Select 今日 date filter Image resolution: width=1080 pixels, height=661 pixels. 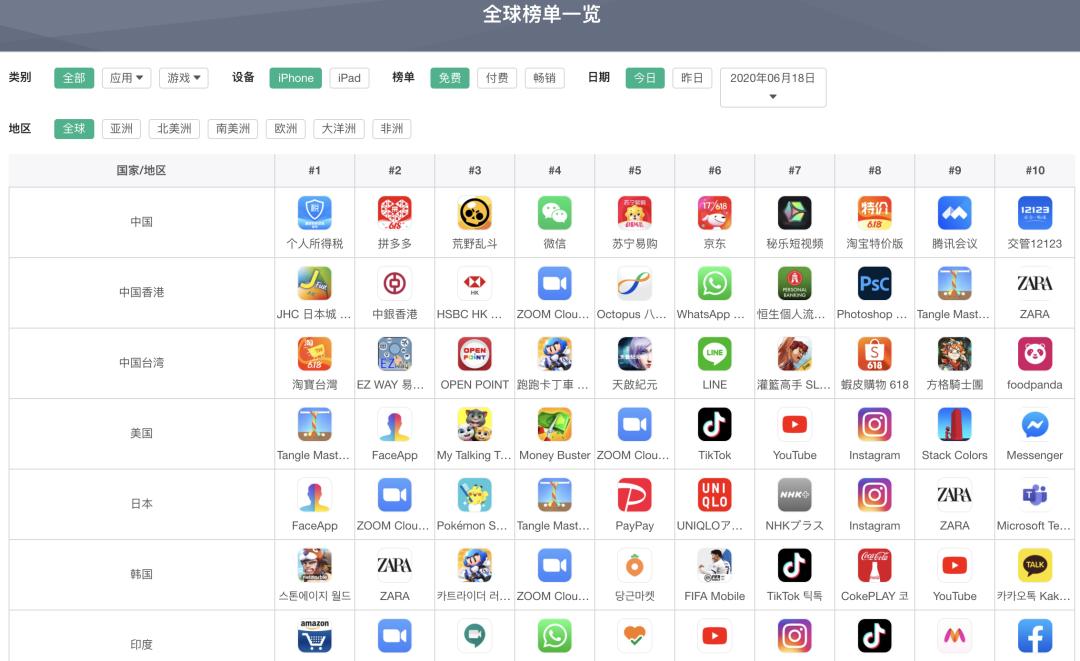coord(645,78)
